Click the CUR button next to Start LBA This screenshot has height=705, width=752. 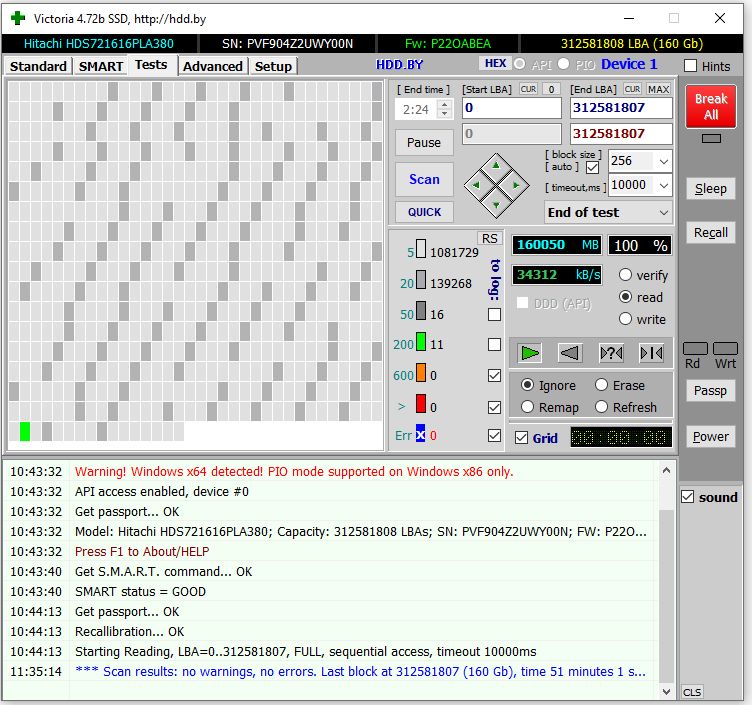coord(528,89)
